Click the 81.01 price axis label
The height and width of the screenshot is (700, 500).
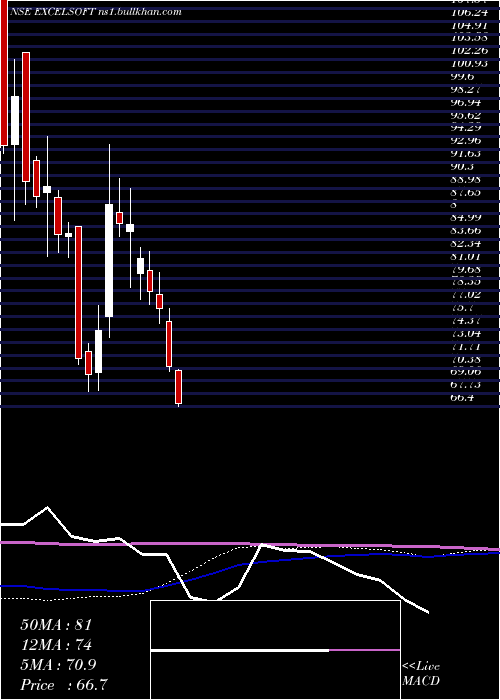(466, 256)
